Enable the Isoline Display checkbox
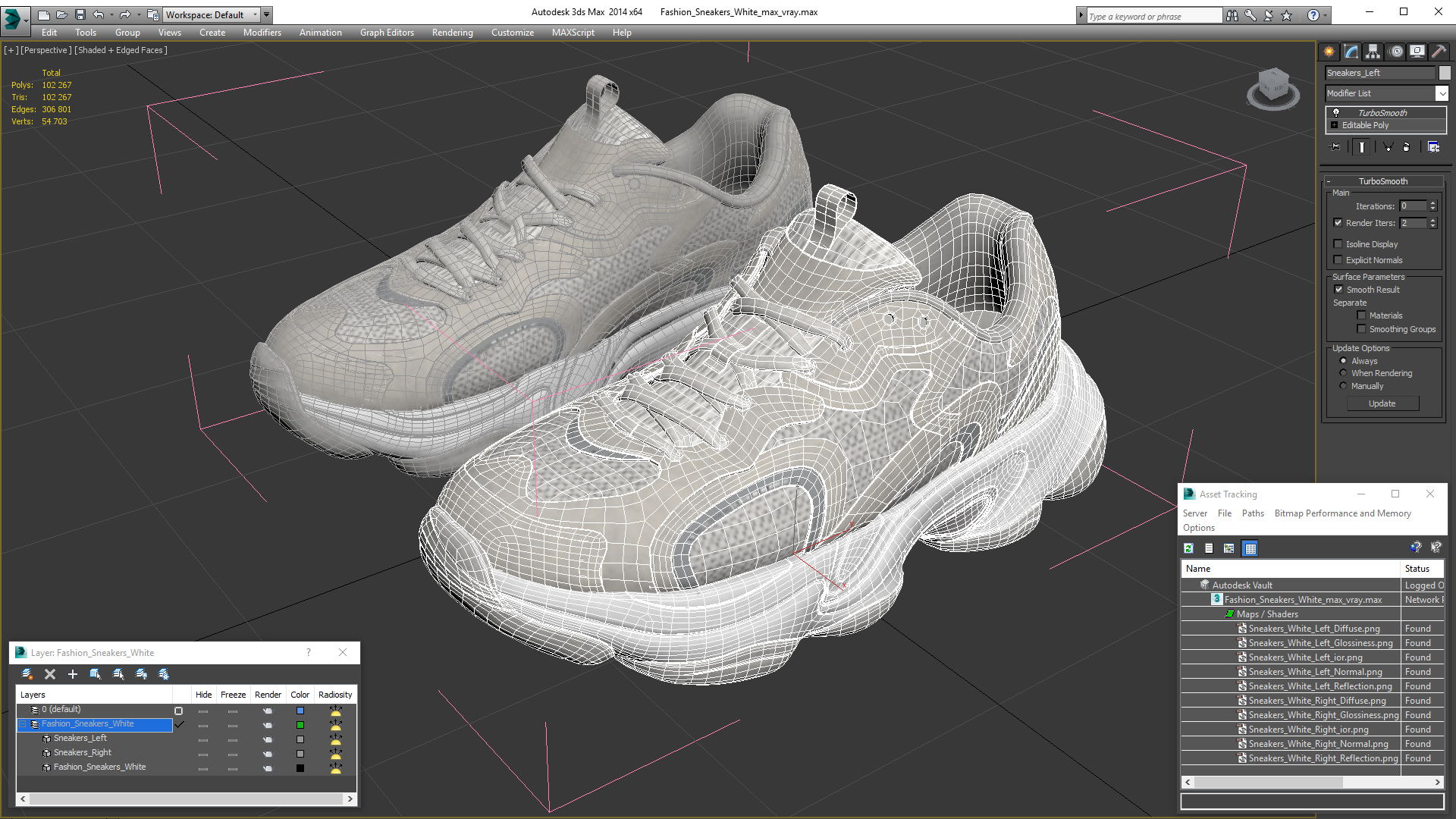This screenshot has height=819, width=1456. [x=1338, y=244]
